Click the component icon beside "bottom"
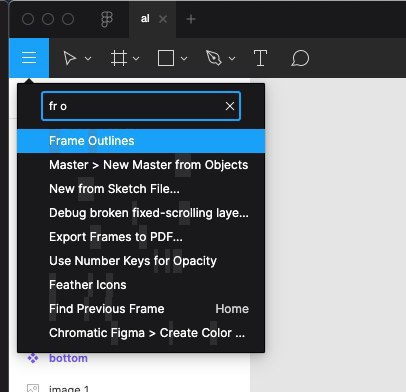The image size is (406, 392). coord(33,358)
